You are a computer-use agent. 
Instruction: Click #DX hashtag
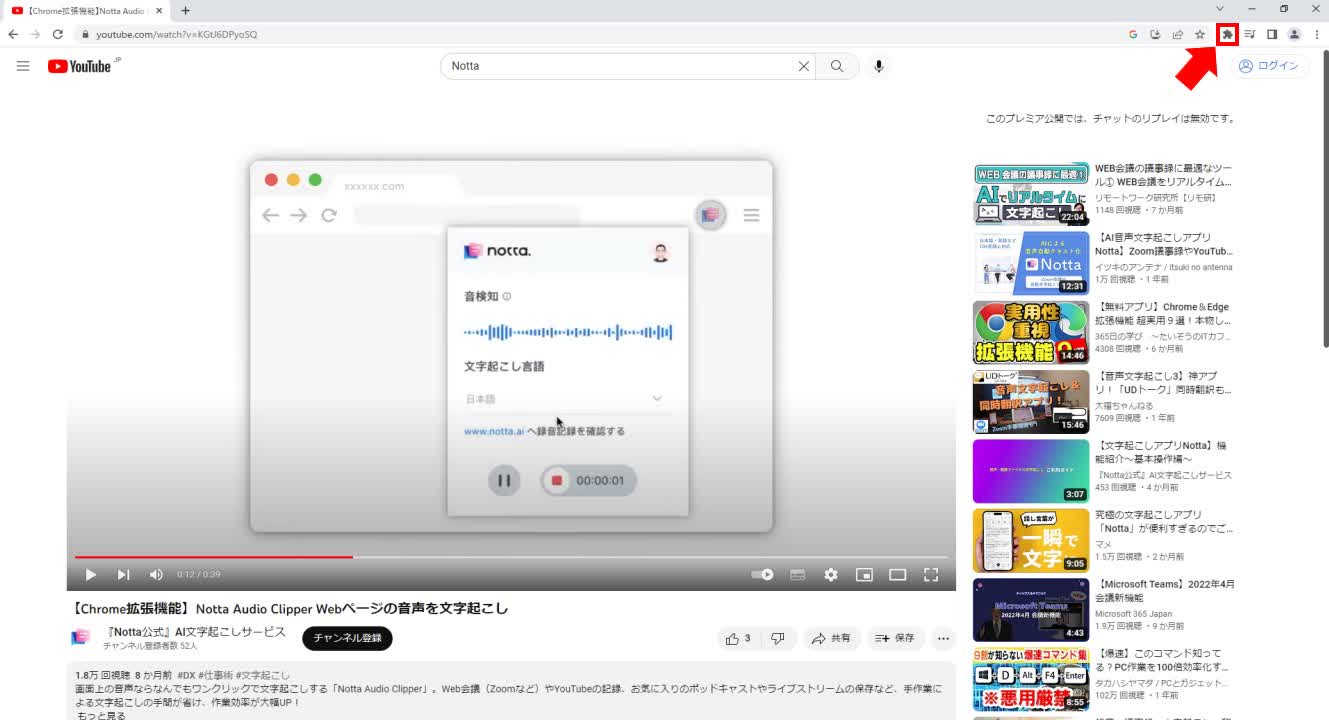pyautogui.click(x=187, y=675)
